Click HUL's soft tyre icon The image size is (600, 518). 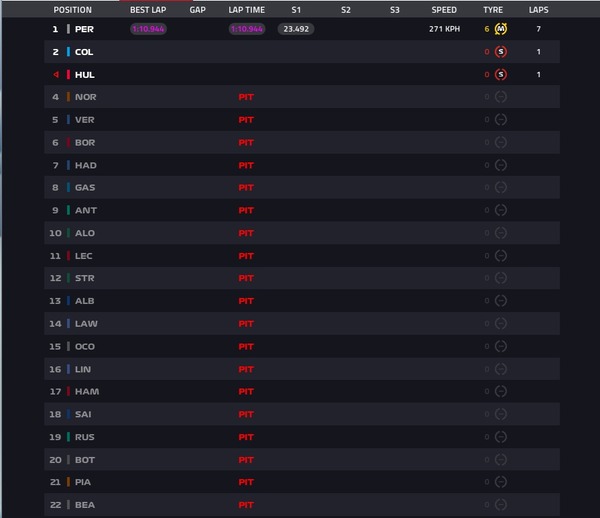coord(501,75)
